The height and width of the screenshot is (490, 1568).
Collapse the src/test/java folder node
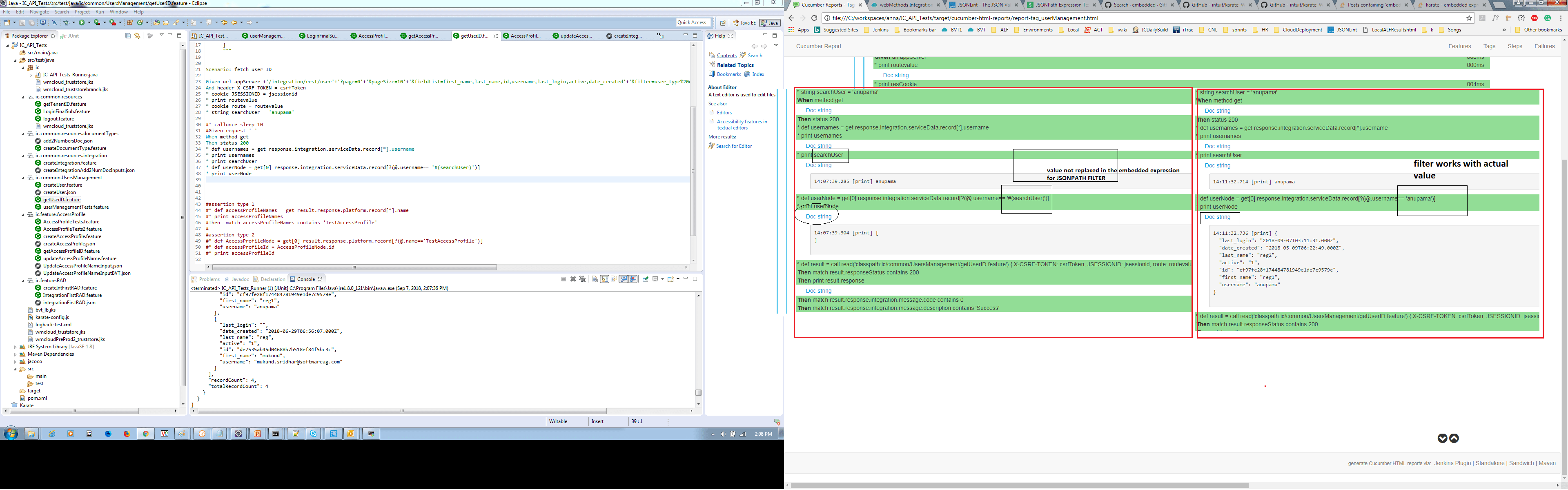pyautogui.click(x=15, y=60)
